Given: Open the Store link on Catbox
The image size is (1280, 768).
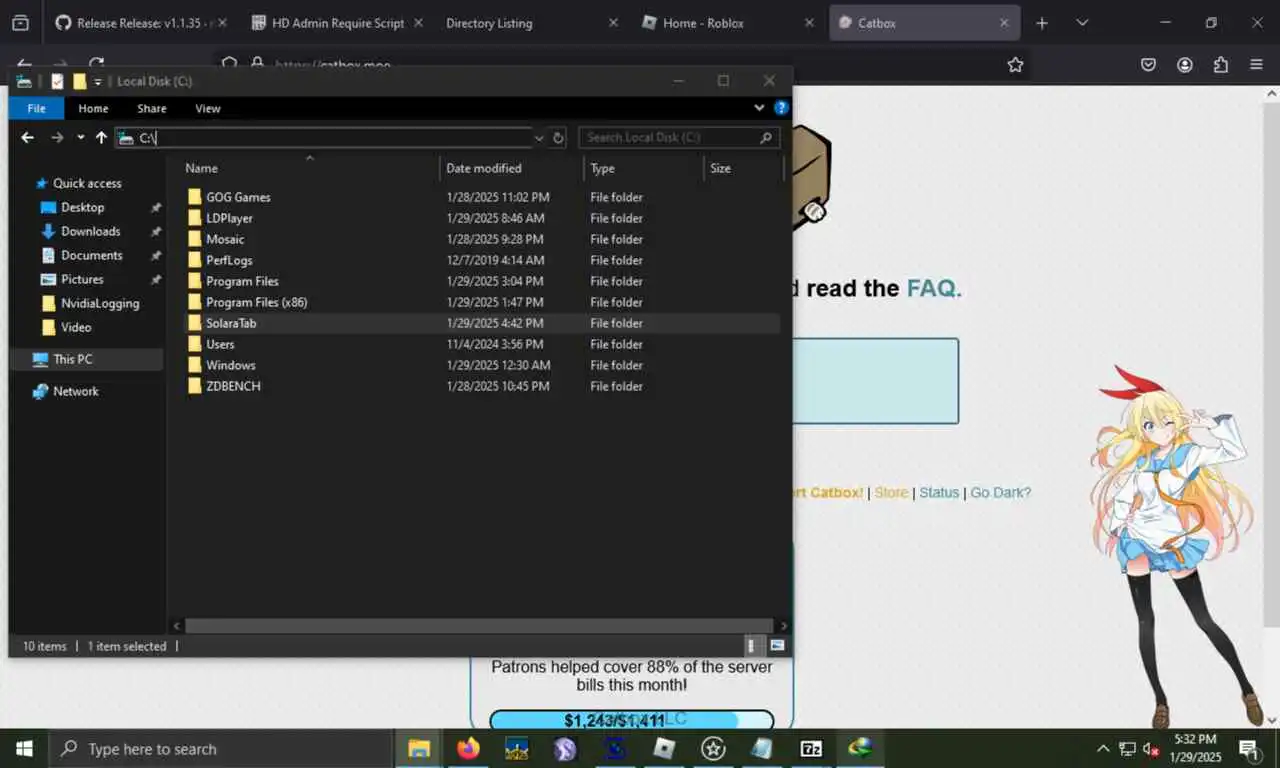Looking at the screenshot, I should click(x=891, y=492).
